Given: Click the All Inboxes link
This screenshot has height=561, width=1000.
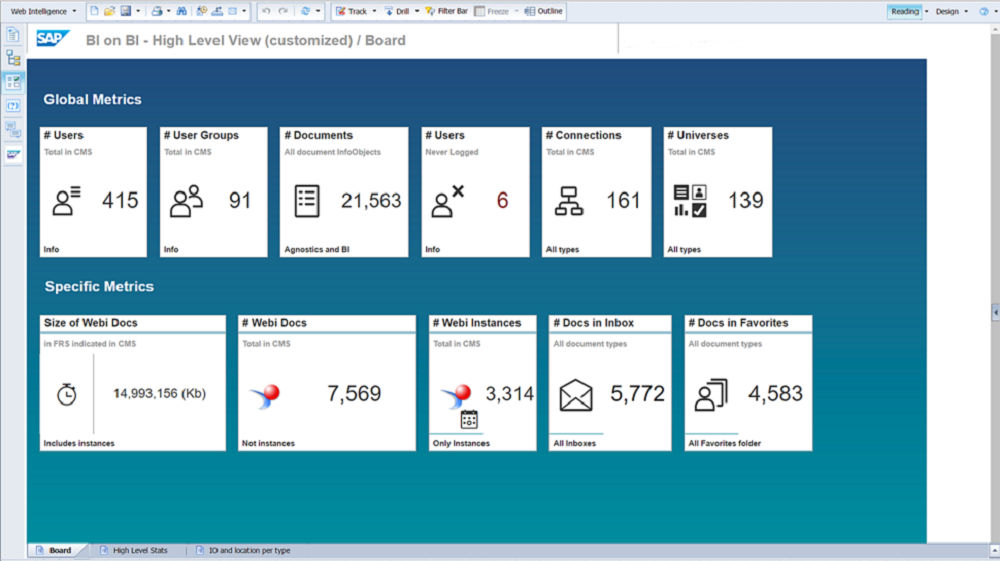Looking at the screenshot, I should tap(574, 443).
